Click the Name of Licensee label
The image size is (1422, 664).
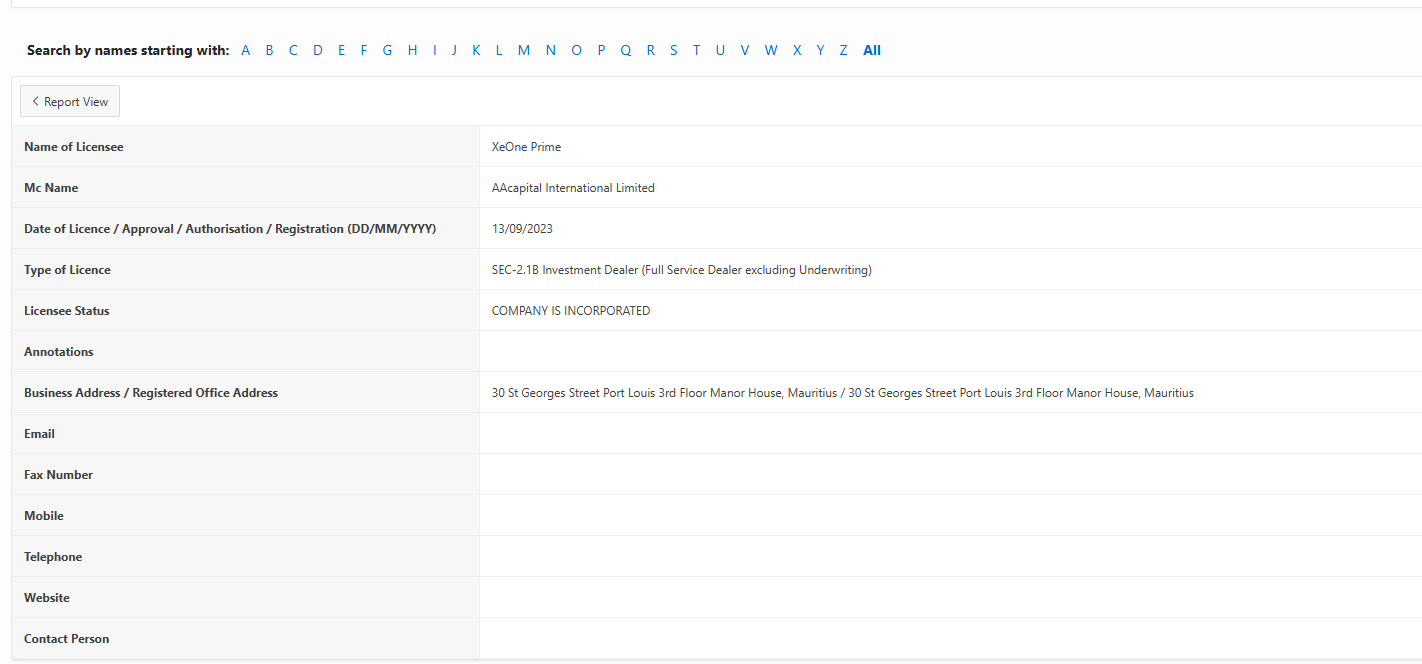point(74,147)
